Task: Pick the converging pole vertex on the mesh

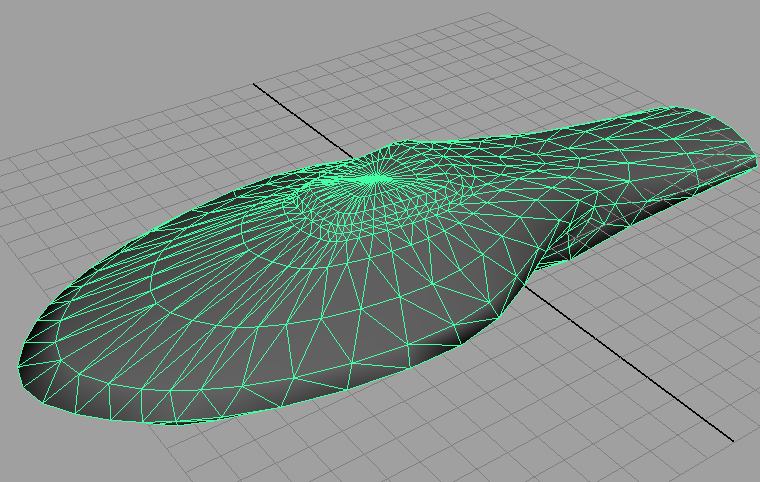Action: click(x=376, y=180)
